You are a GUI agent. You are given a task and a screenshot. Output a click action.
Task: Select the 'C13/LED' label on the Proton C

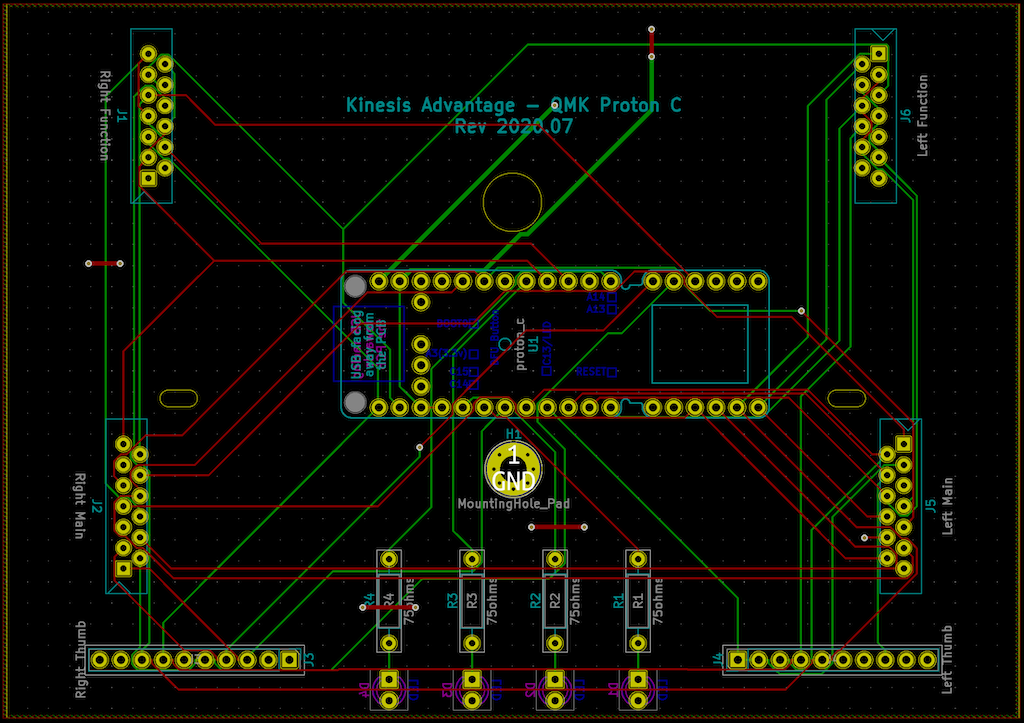pos(547,344)
